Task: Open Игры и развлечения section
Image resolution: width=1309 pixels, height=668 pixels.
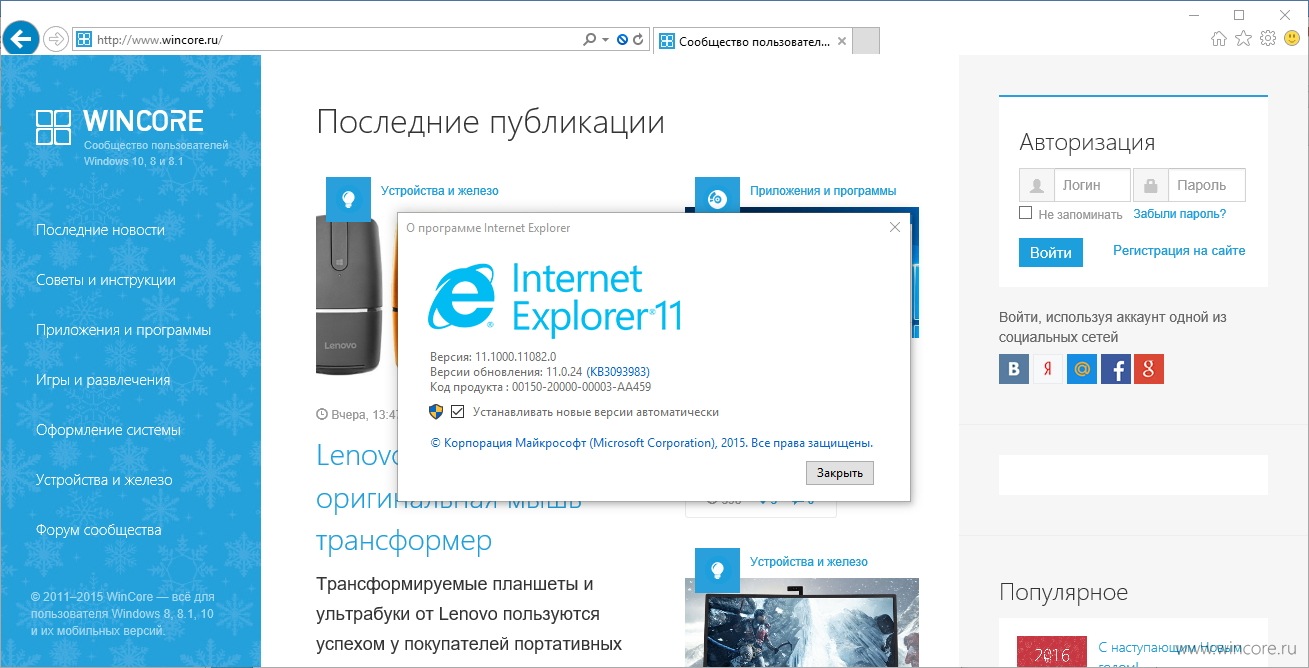Action: click(x=103, y=380)
